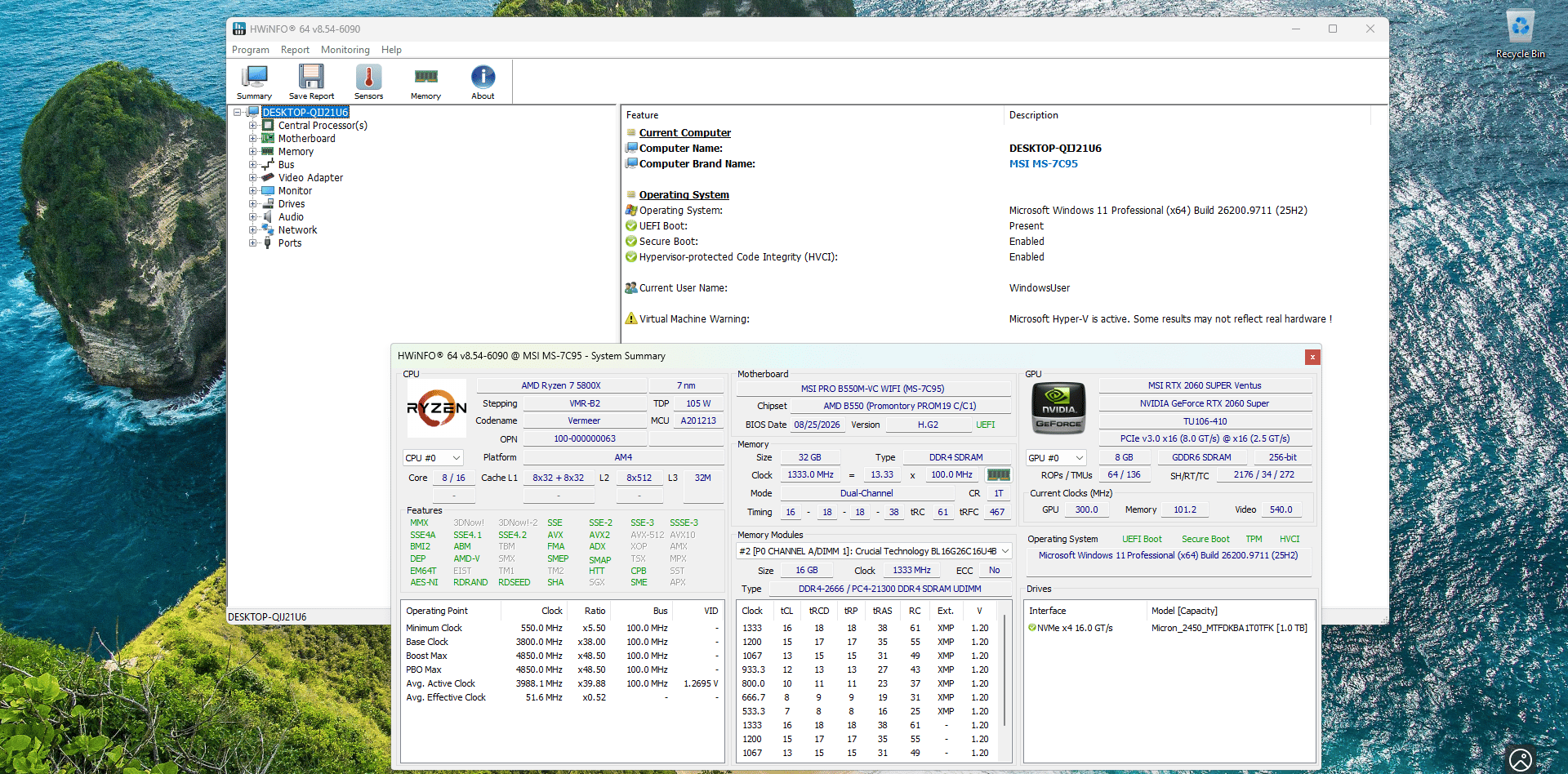Click the Virtual Machine Warning icon
The width and height of the screenshot is (1568, 774).
coord(630,318)
